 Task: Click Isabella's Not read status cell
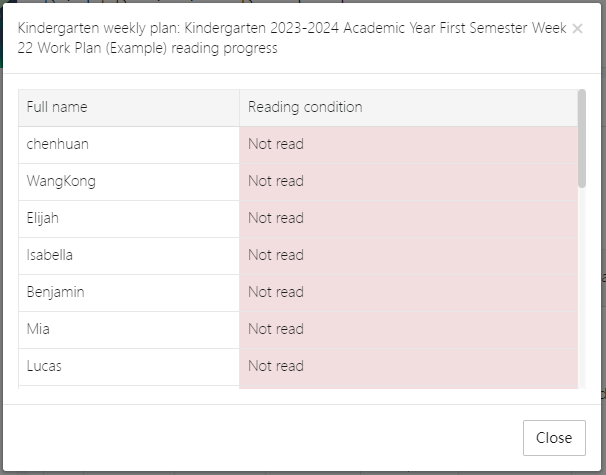click(x=408, y=255)
